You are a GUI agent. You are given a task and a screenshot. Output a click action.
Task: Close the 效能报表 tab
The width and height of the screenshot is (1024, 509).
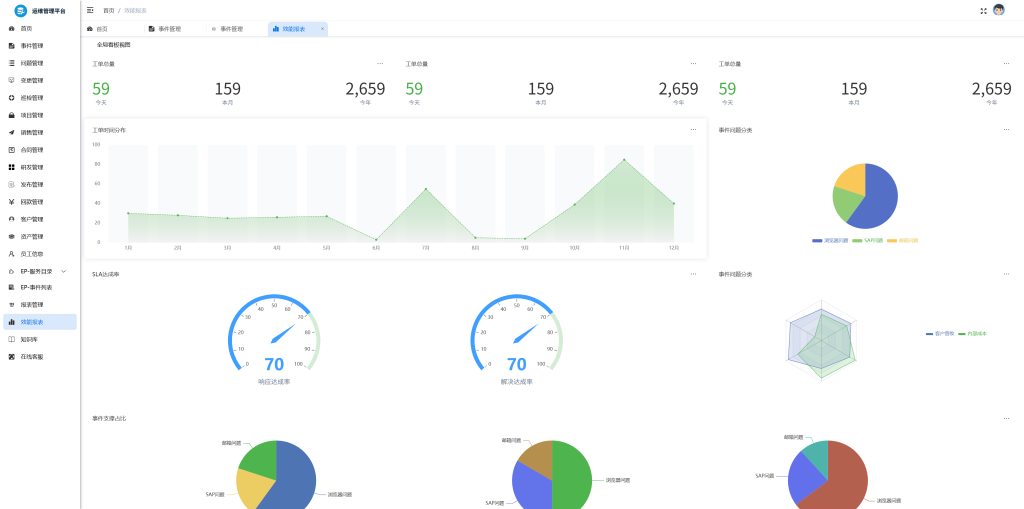(322, 29)
